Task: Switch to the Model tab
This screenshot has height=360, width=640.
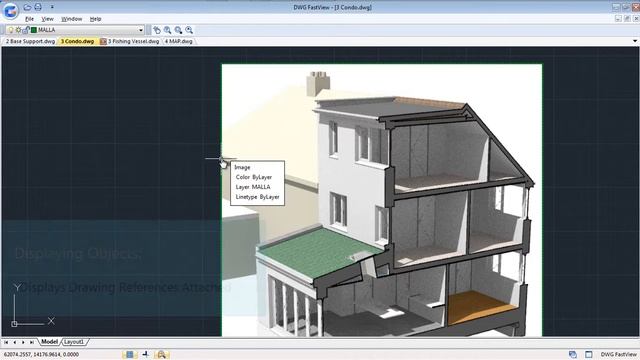Action: point(49,342)
